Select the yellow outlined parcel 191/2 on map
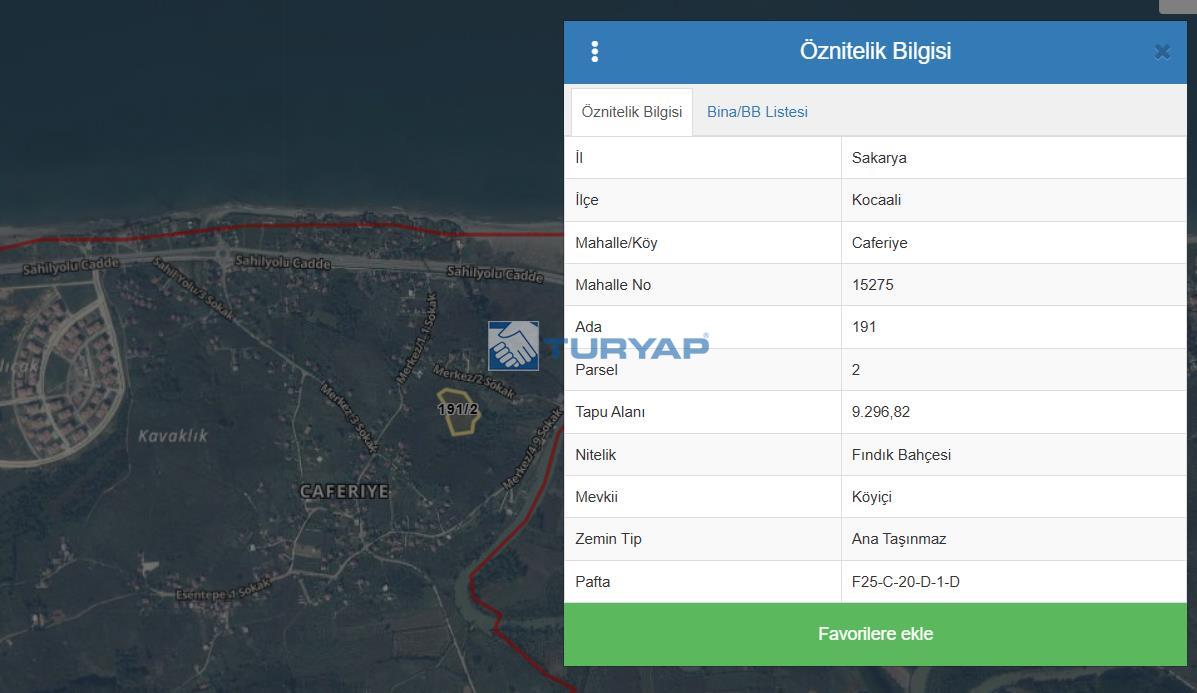The width and height of the screenshot is (1197, 693). [x=459, y=412]
